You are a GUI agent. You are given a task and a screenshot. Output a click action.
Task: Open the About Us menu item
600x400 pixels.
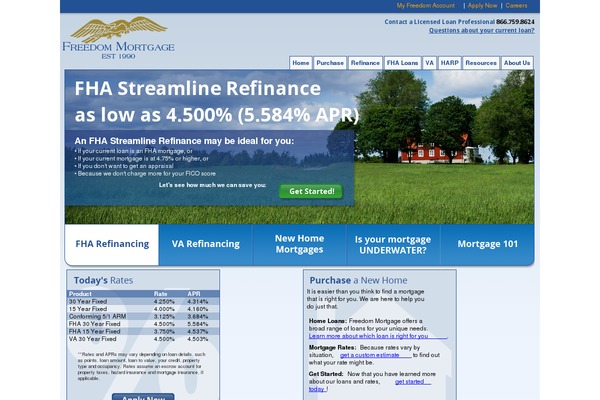click(x=517, y=63)
